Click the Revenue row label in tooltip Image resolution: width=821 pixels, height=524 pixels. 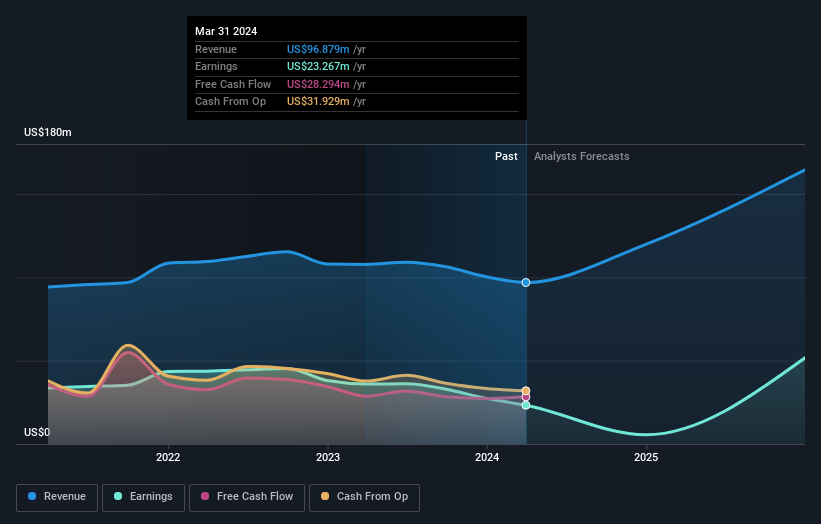216,49
